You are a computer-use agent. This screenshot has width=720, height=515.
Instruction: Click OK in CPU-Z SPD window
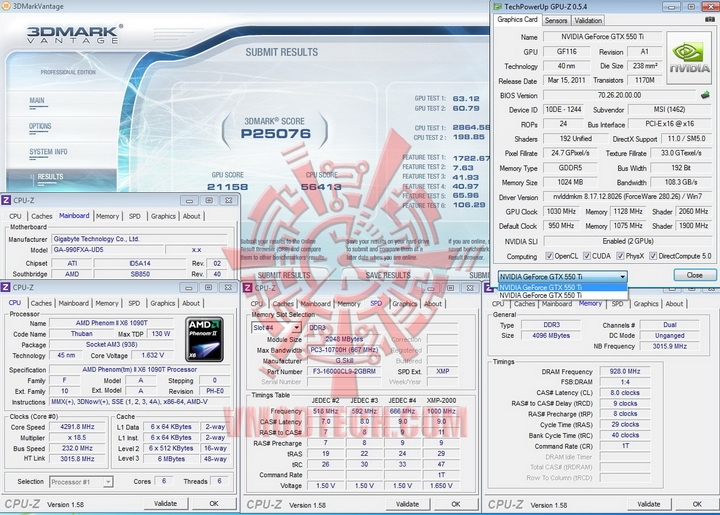[456, 504]
